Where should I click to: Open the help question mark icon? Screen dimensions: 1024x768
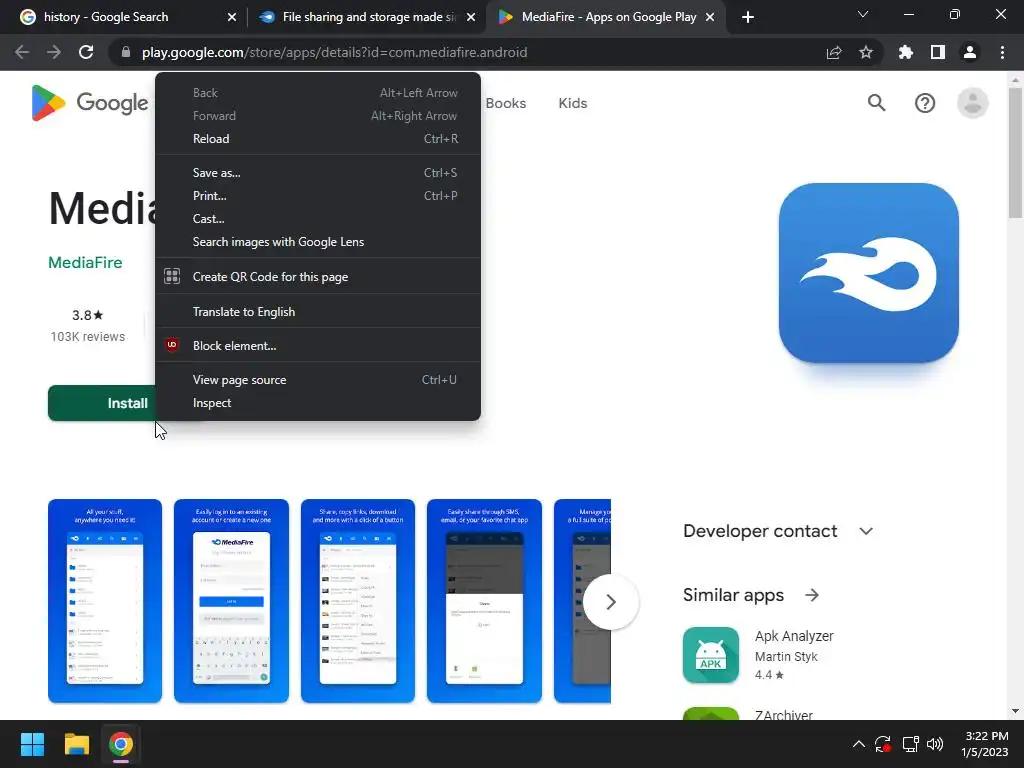click(x=925, y=103)
